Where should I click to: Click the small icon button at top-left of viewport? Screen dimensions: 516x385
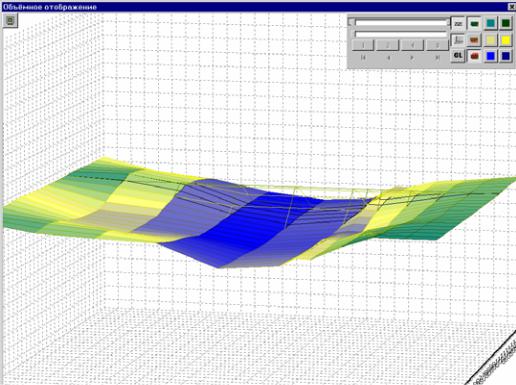[x=10, y=21]
